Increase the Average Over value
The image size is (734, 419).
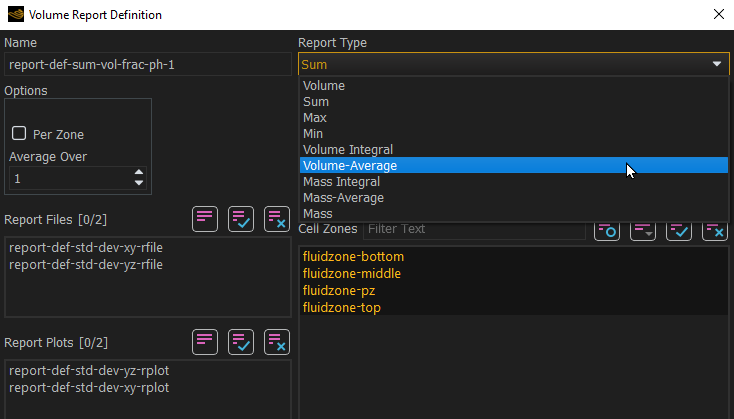pyautogui.click(x=139, y=173)
